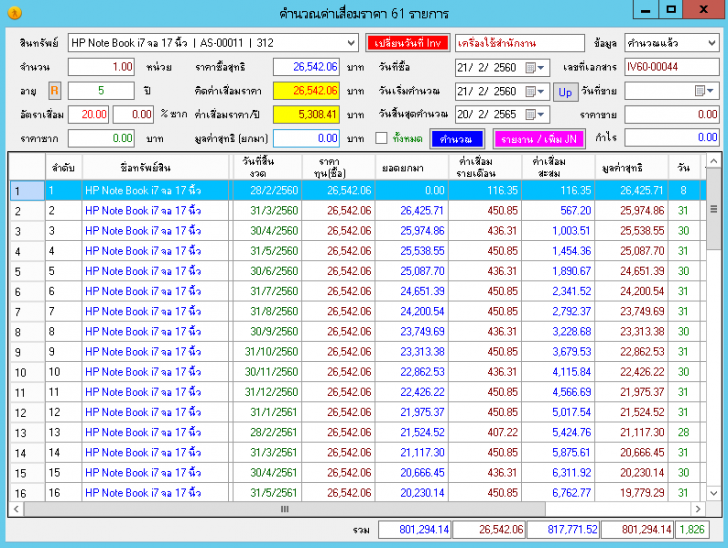
Task: Click the horizontal scrollbar left arrow
Action: click(x=16, y=509)
